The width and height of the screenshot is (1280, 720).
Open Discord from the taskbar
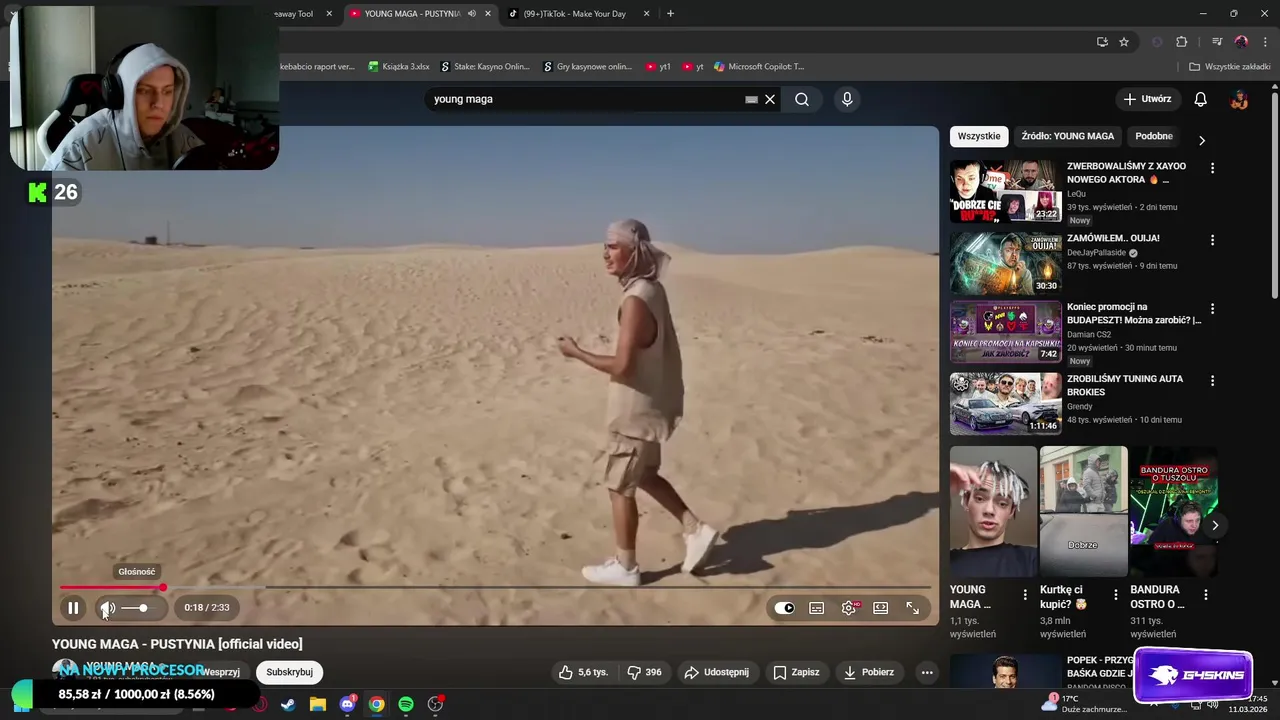(x=347, y=704)
